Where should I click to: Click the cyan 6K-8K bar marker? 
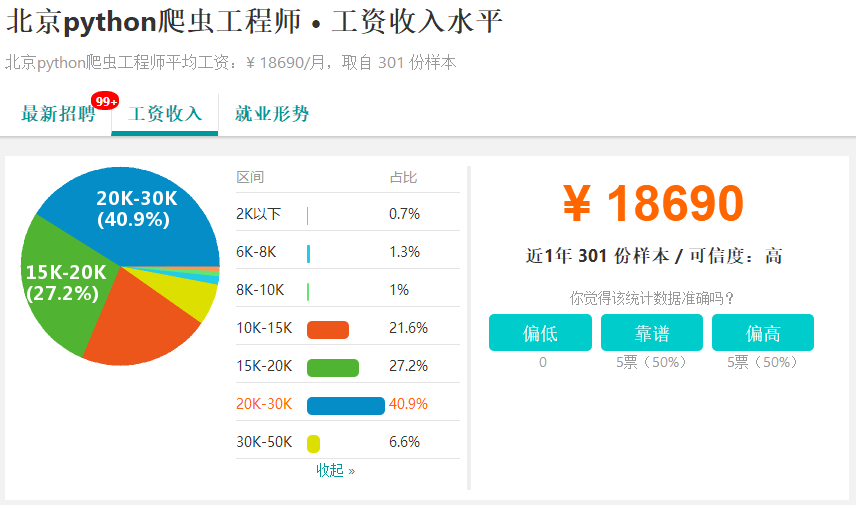coord(308,254)
